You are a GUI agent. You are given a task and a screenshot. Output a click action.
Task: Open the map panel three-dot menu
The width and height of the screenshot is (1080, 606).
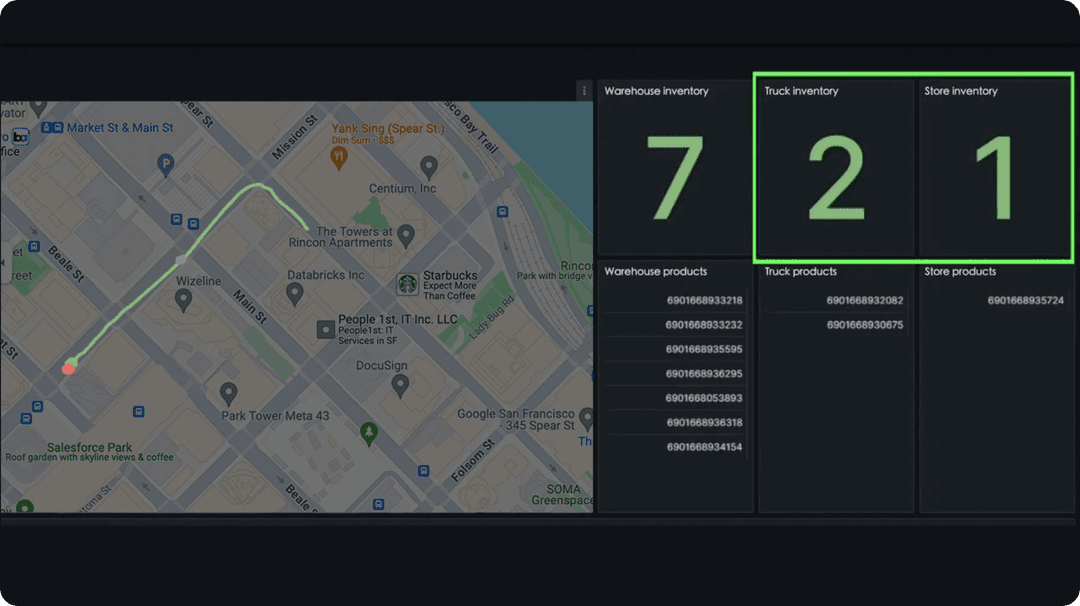[585, 91]
